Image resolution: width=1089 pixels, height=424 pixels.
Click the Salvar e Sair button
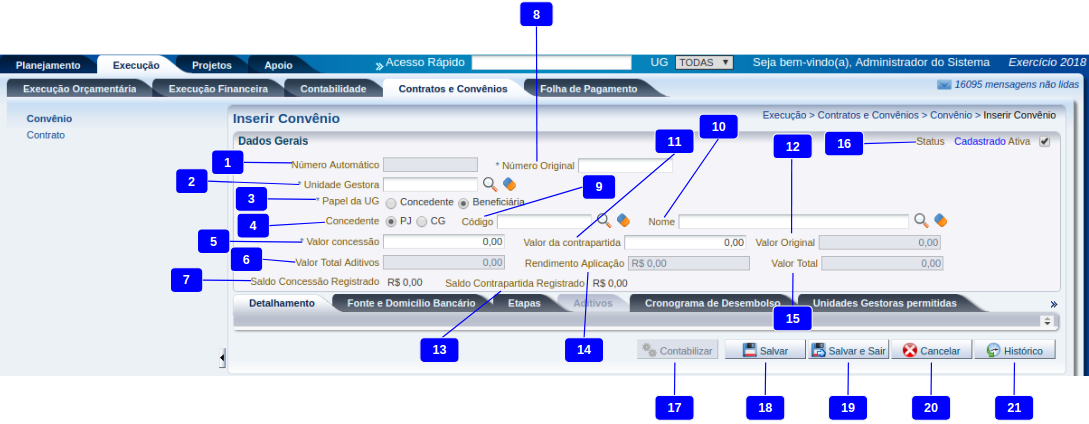(x=848, y=351)
